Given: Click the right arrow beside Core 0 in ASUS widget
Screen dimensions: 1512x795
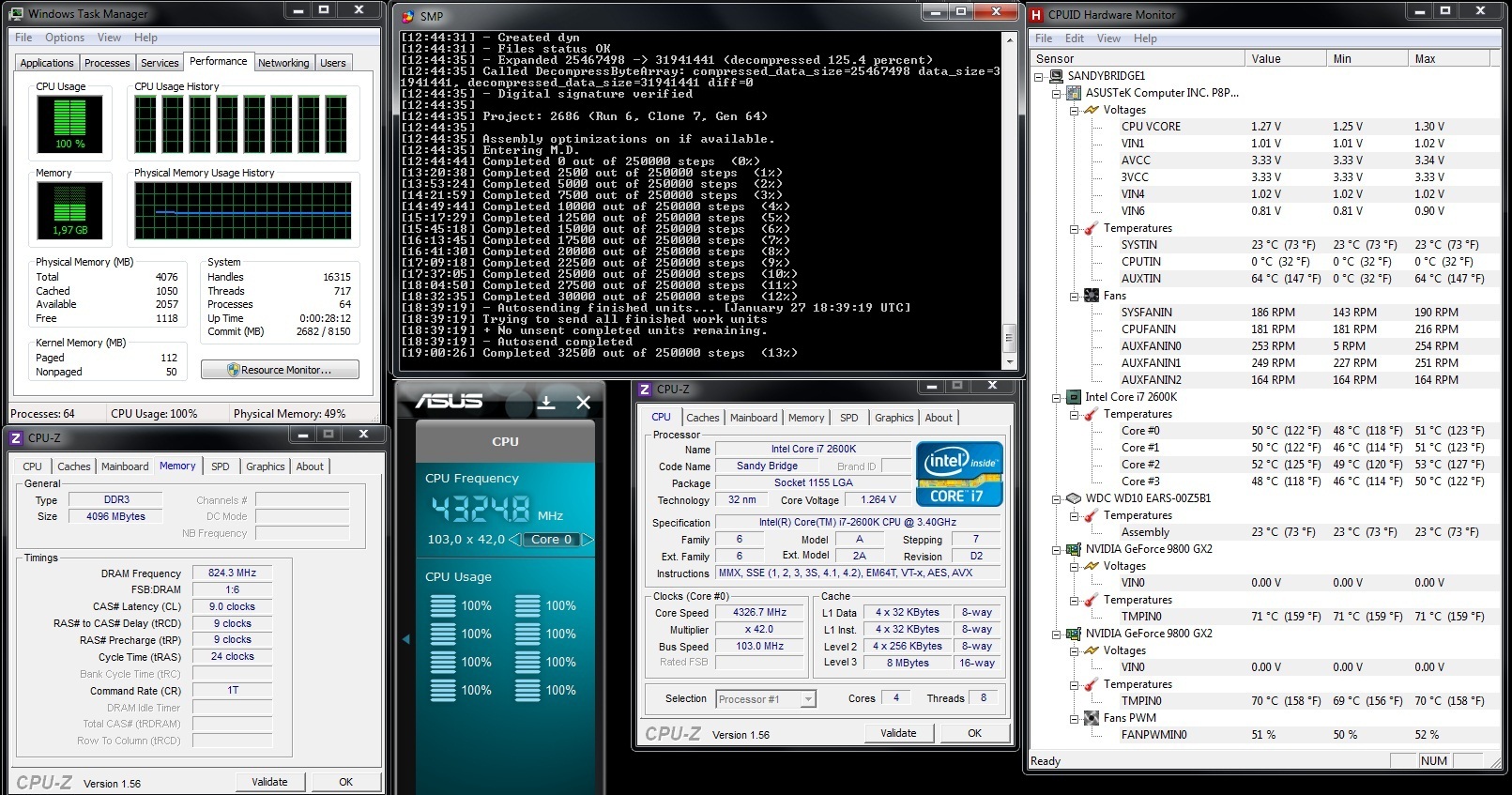Looking at the screenshot, I should tap(588, 540).
